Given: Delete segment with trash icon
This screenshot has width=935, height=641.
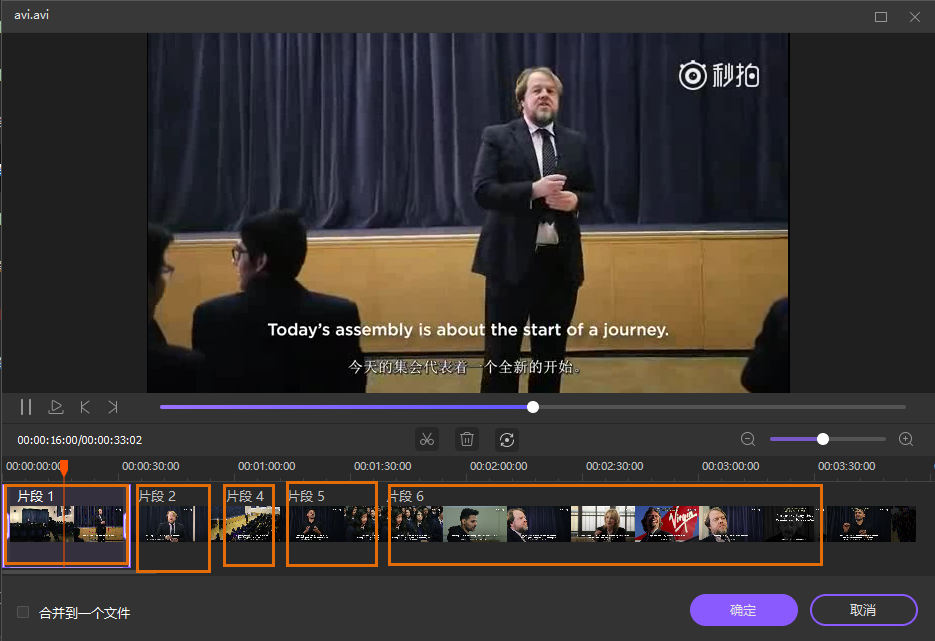Looking at the screenshot, I should pyautogui.click(x=466, y=439).
